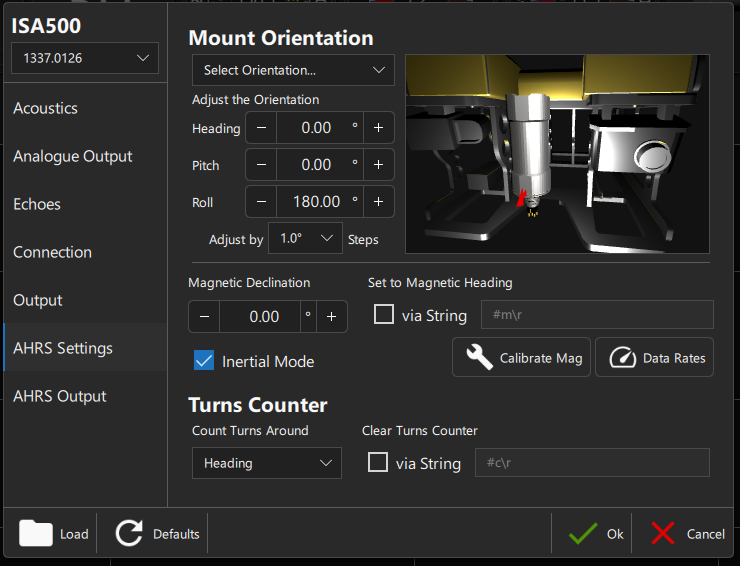Click the 3D mount orientation preview

[557, 154]
